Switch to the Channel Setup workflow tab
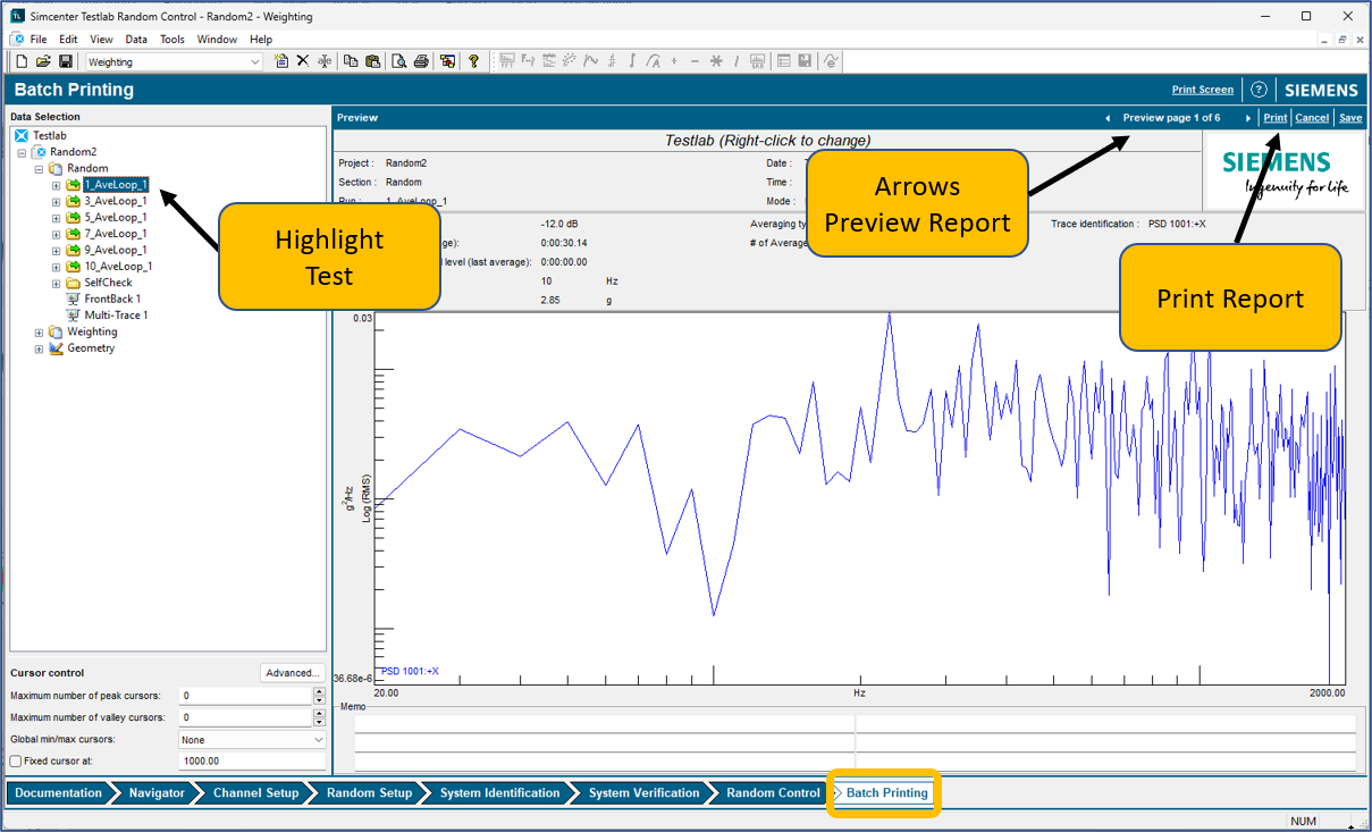Screen dimensions: 1372x832 coord(255,793)
